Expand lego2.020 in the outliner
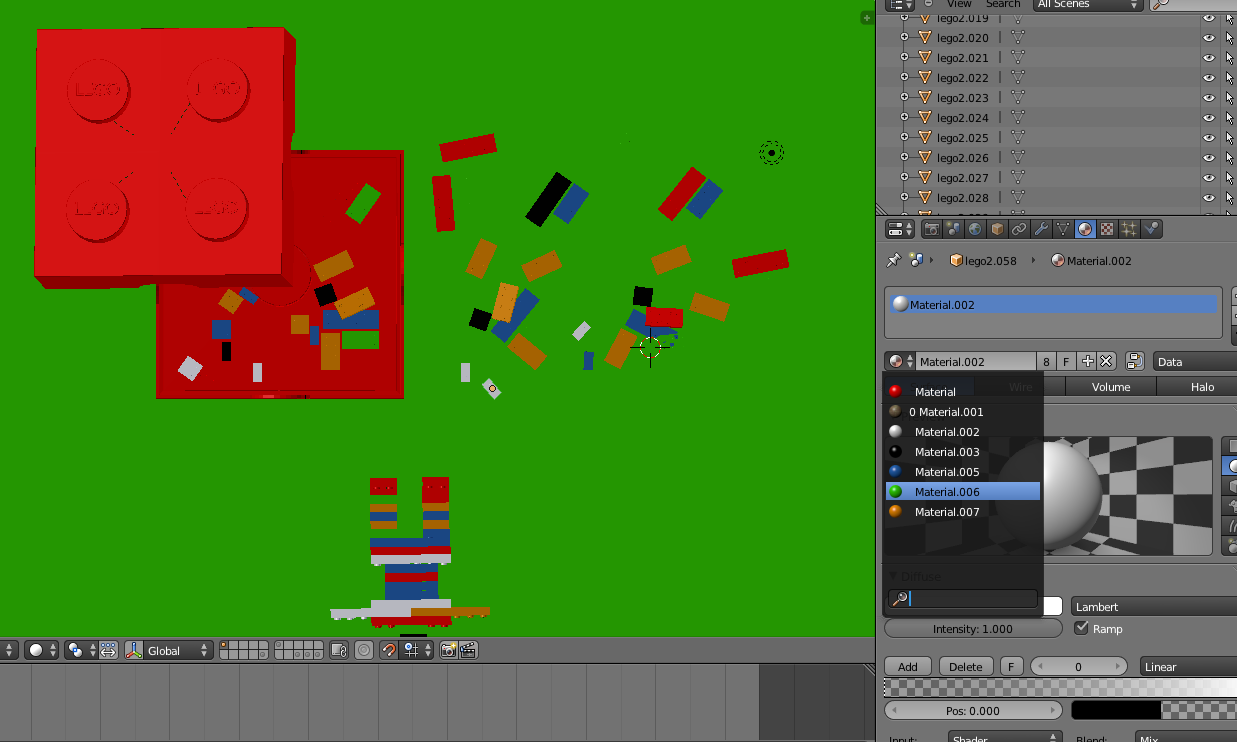Viewport: 1237px width, 742px height. (x=905, y=38)
